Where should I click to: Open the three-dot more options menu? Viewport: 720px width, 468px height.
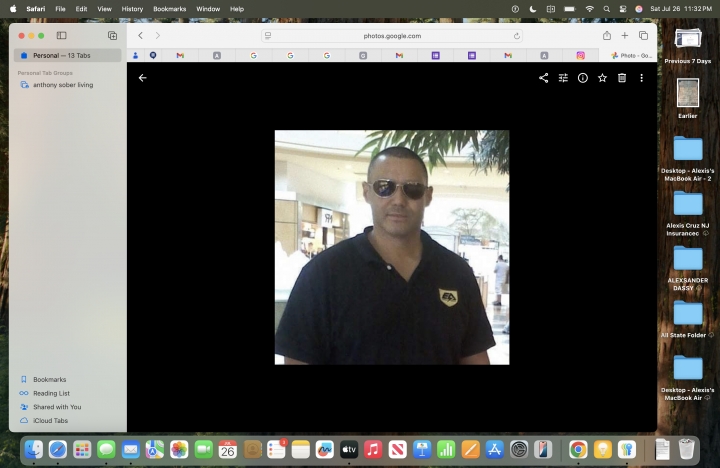(641, 77)
